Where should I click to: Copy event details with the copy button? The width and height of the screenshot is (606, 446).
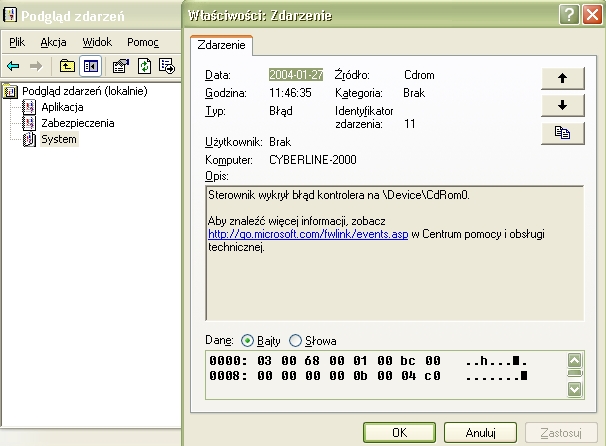(x=563, y=133)
